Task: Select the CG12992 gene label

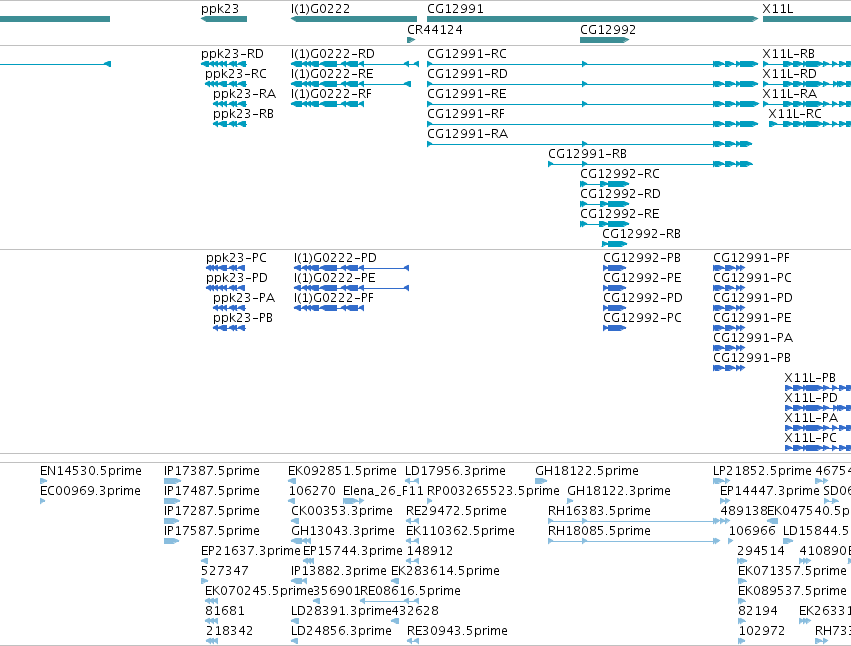Action: pyautogui.click(x=608, y=30)
